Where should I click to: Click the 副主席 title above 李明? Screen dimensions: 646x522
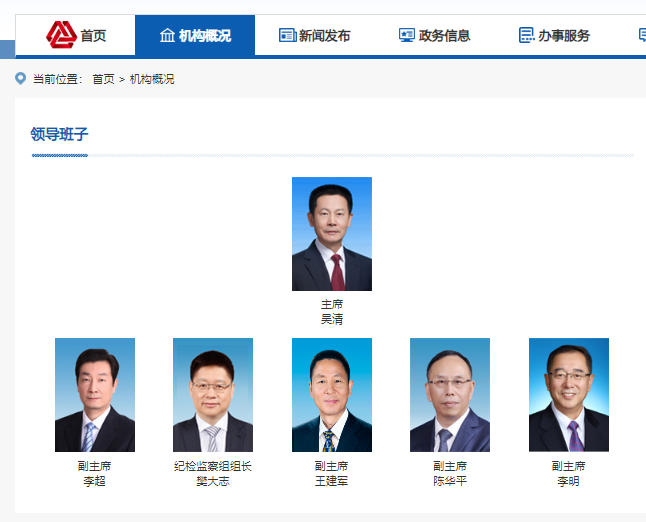[x=569, y=466]
